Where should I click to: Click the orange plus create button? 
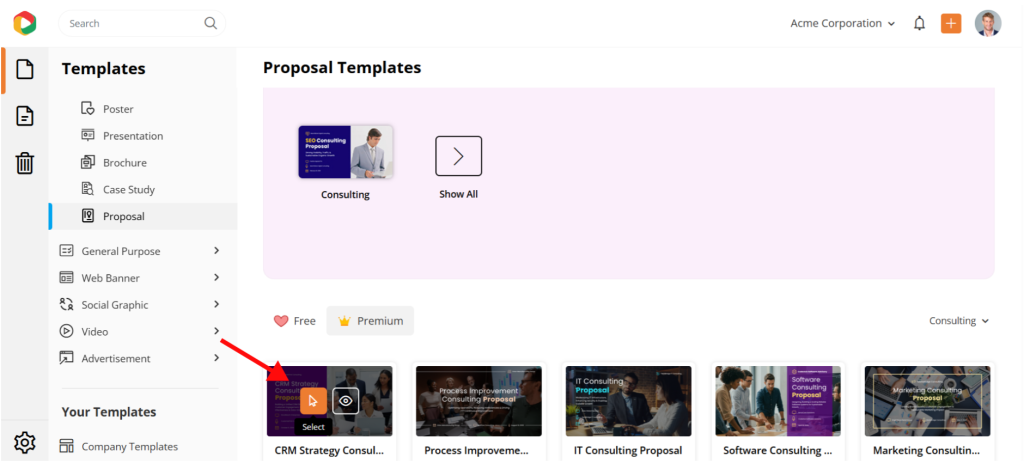(x=951, y=24)
